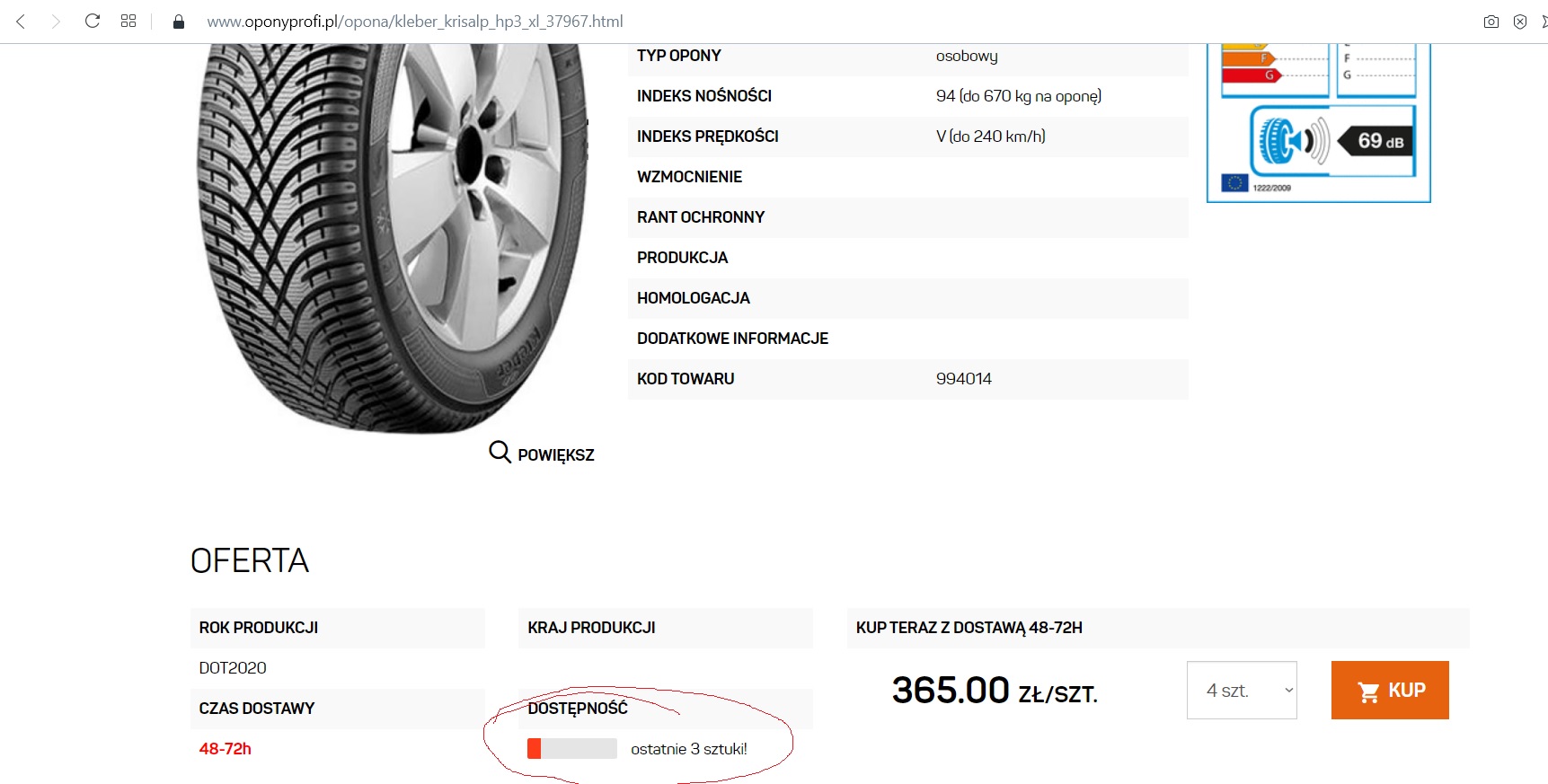Take a snapshot with the camera icon
Image resolution: width=1548 pixels, height=784 pixels.
coord(1491,22)
